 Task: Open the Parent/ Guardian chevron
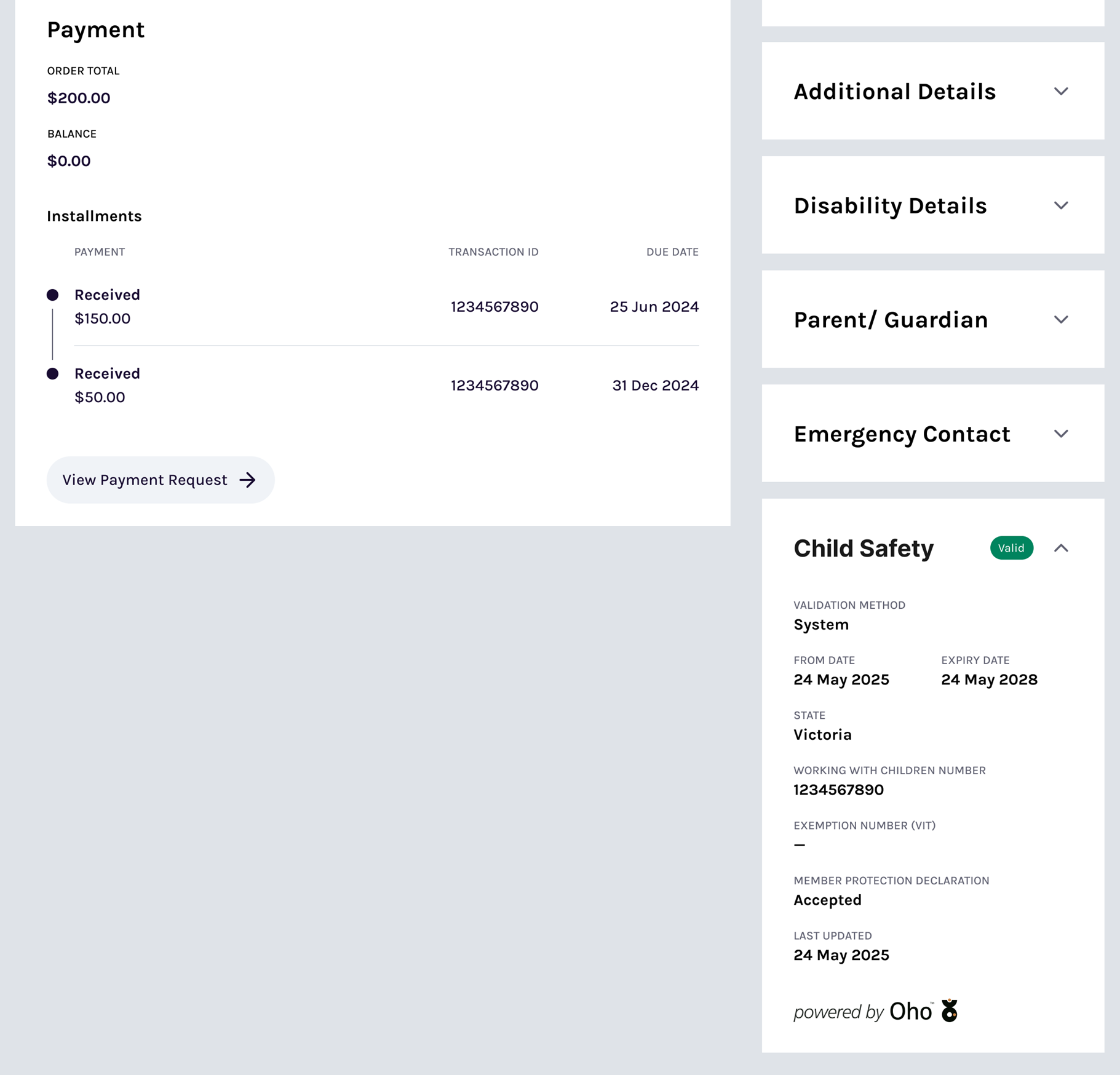click(1060, 320)
